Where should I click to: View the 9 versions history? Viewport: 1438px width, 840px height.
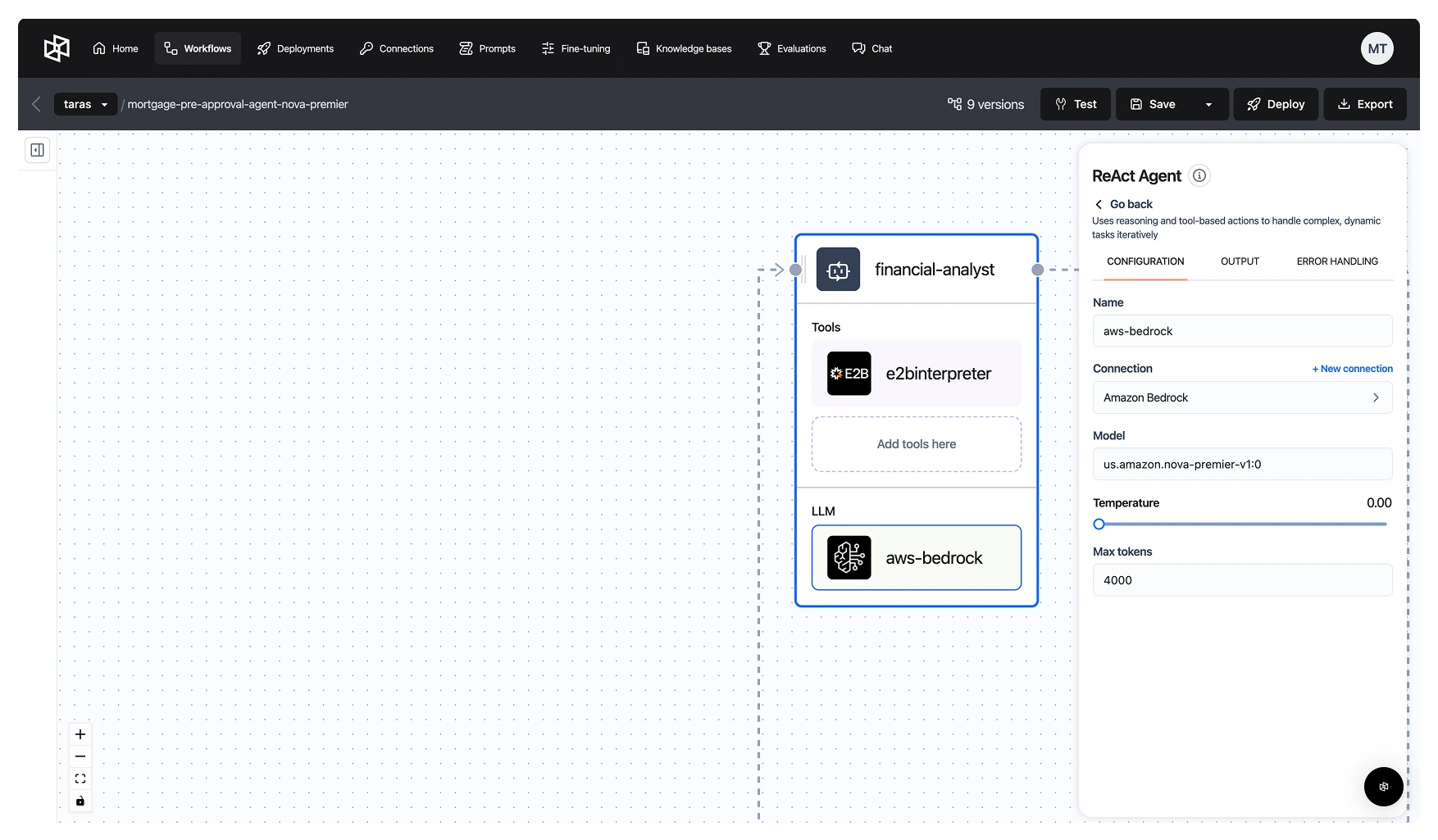985,104
